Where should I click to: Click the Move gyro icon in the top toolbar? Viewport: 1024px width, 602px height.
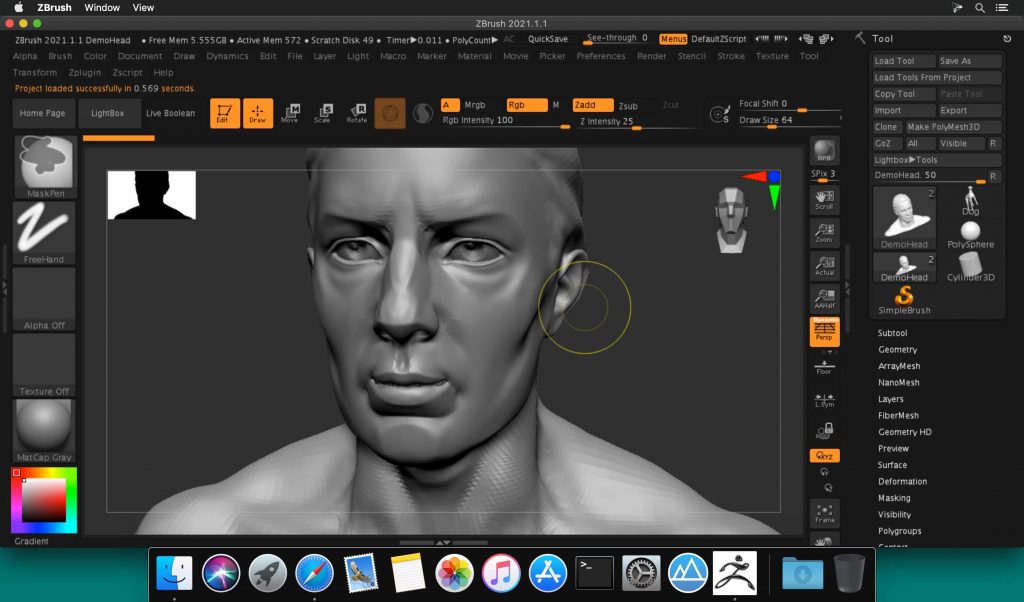[293, 112]
